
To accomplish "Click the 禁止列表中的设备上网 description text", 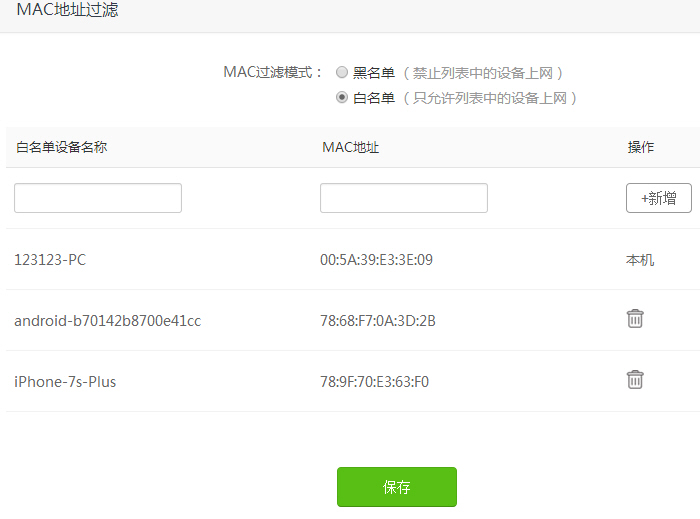I will (483, 73).
